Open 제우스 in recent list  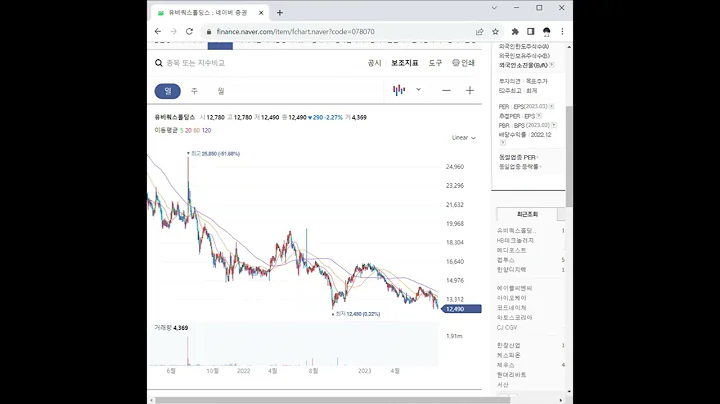pos(506,365)
